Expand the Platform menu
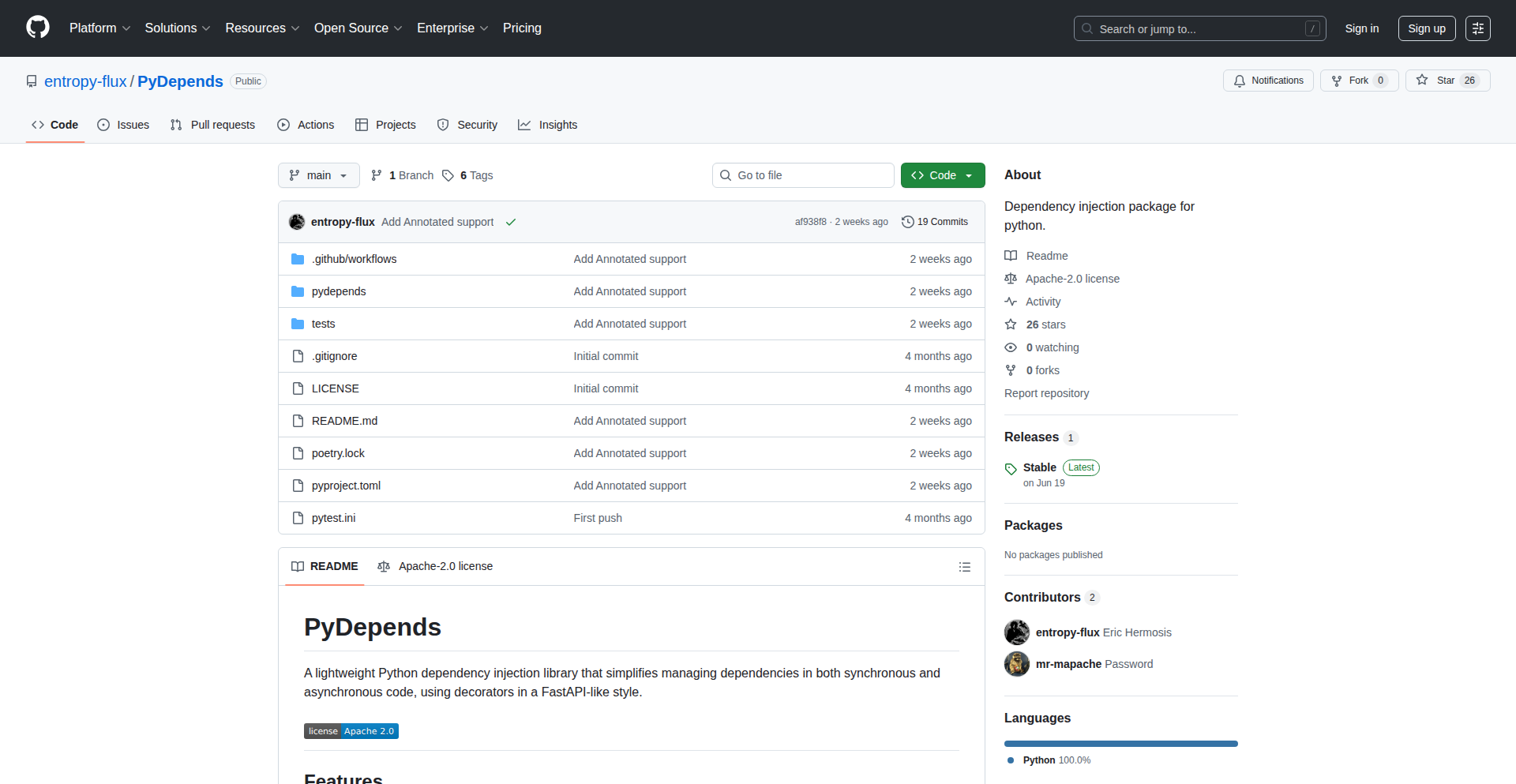Viewport: 1516px width, 784px height. pos(99,28)
